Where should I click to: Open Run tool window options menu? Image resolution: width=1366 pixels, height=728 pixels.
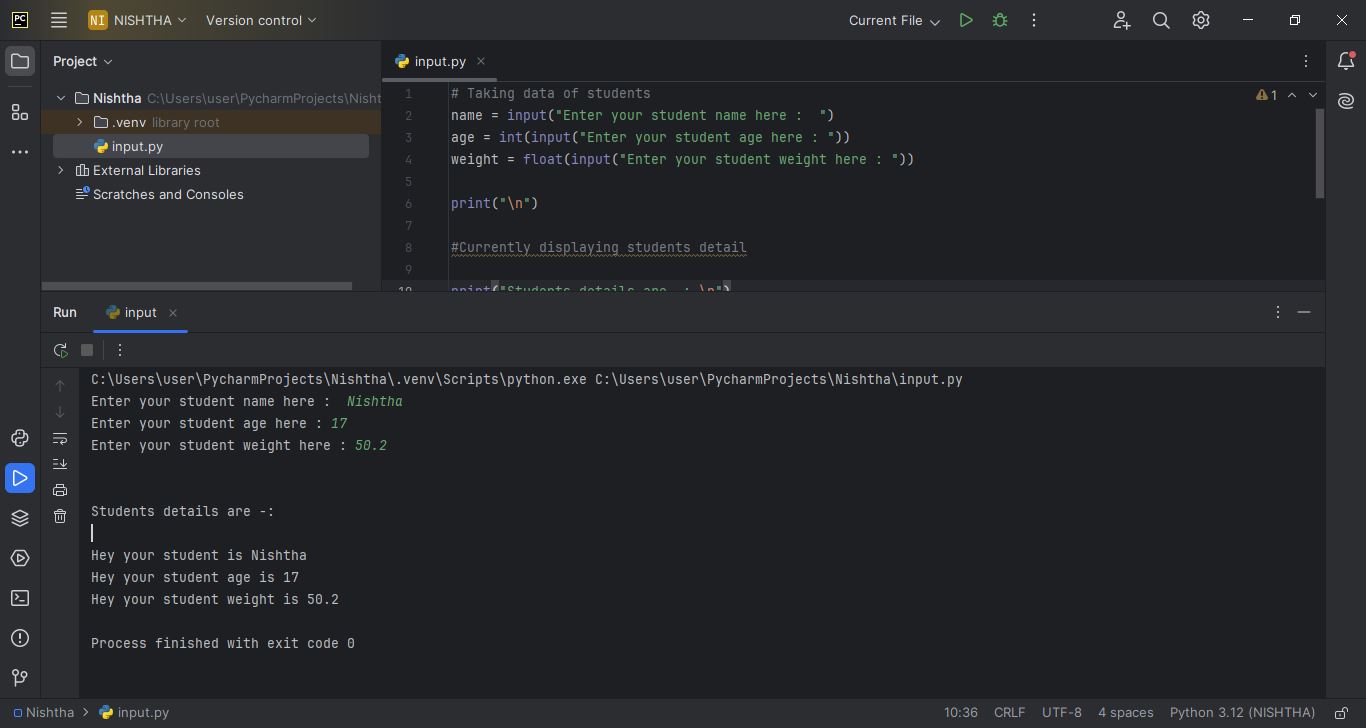[1277, 312]
